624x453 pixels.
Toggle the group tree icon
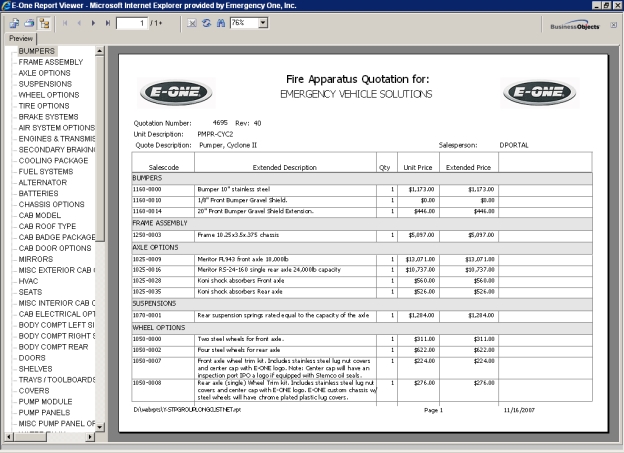coord(44,23)
